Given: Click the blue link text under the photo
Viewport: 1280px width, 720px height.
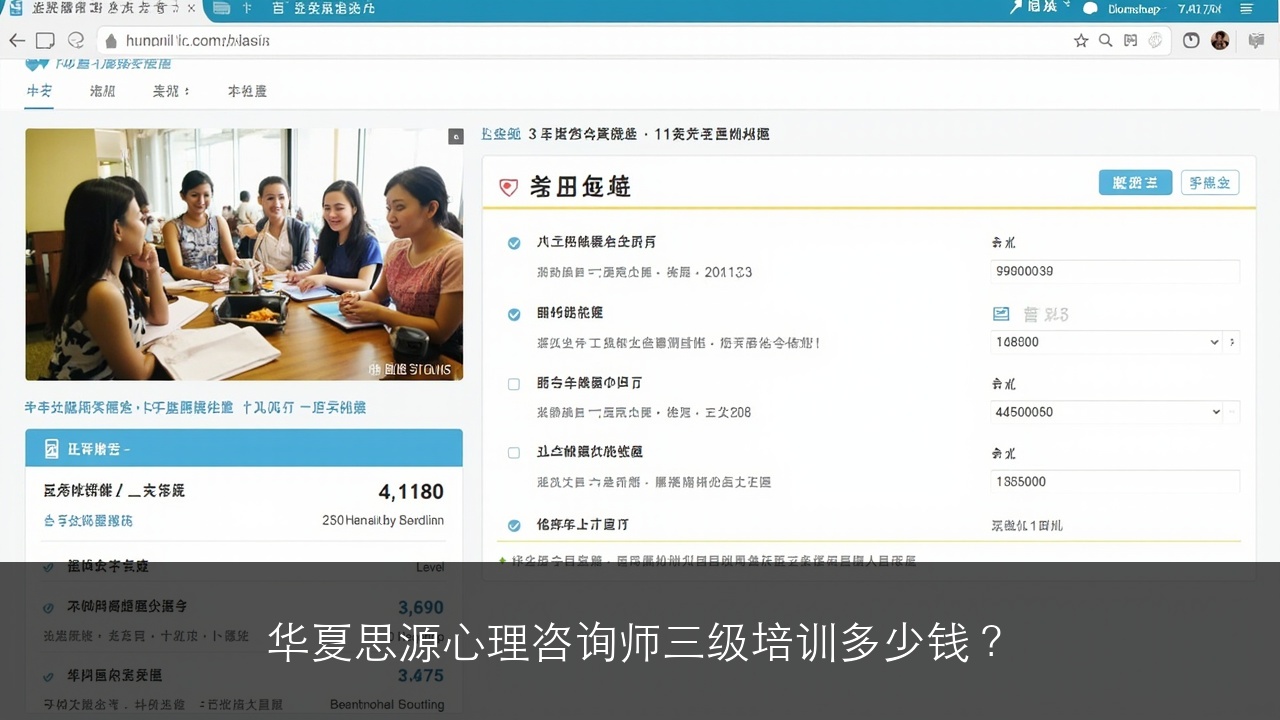Looking at the screenshot, I should coord(195,408).
